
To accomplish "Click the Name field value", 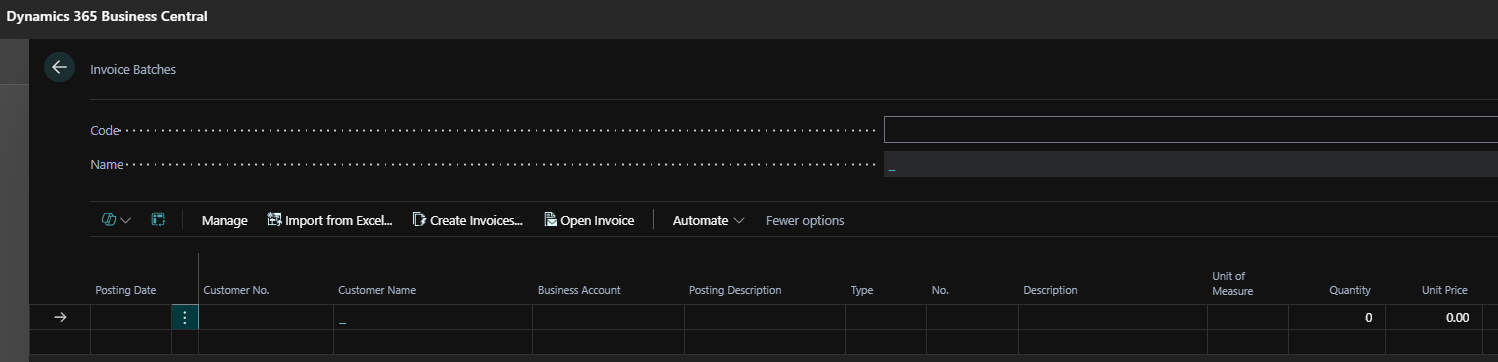I will click(x=1190, y=165).
